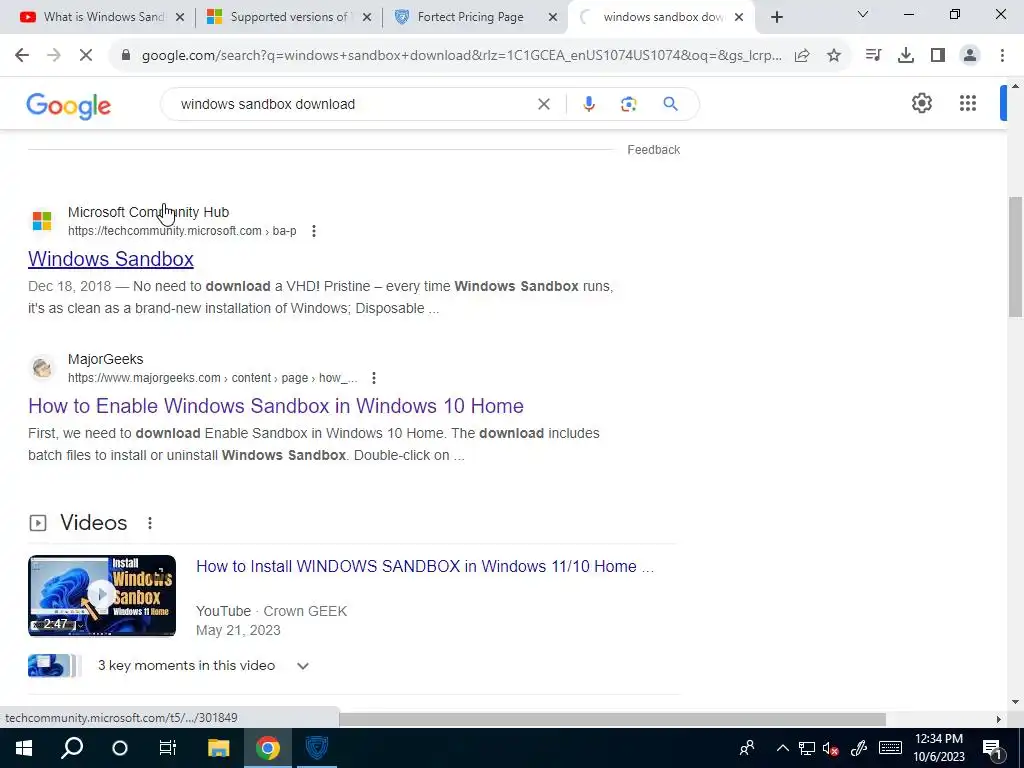
Task: Click the MajorGeeks site name
Action: point(105,359)
